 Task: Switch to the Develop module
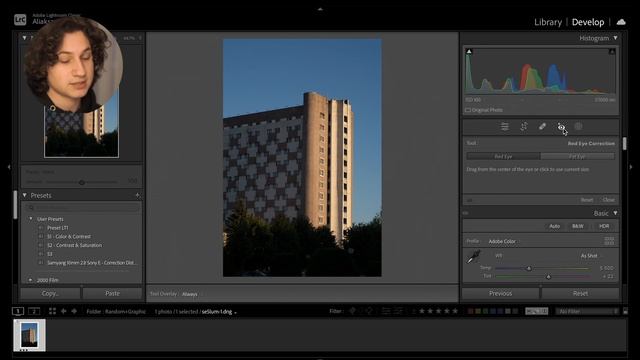(588, 22)
